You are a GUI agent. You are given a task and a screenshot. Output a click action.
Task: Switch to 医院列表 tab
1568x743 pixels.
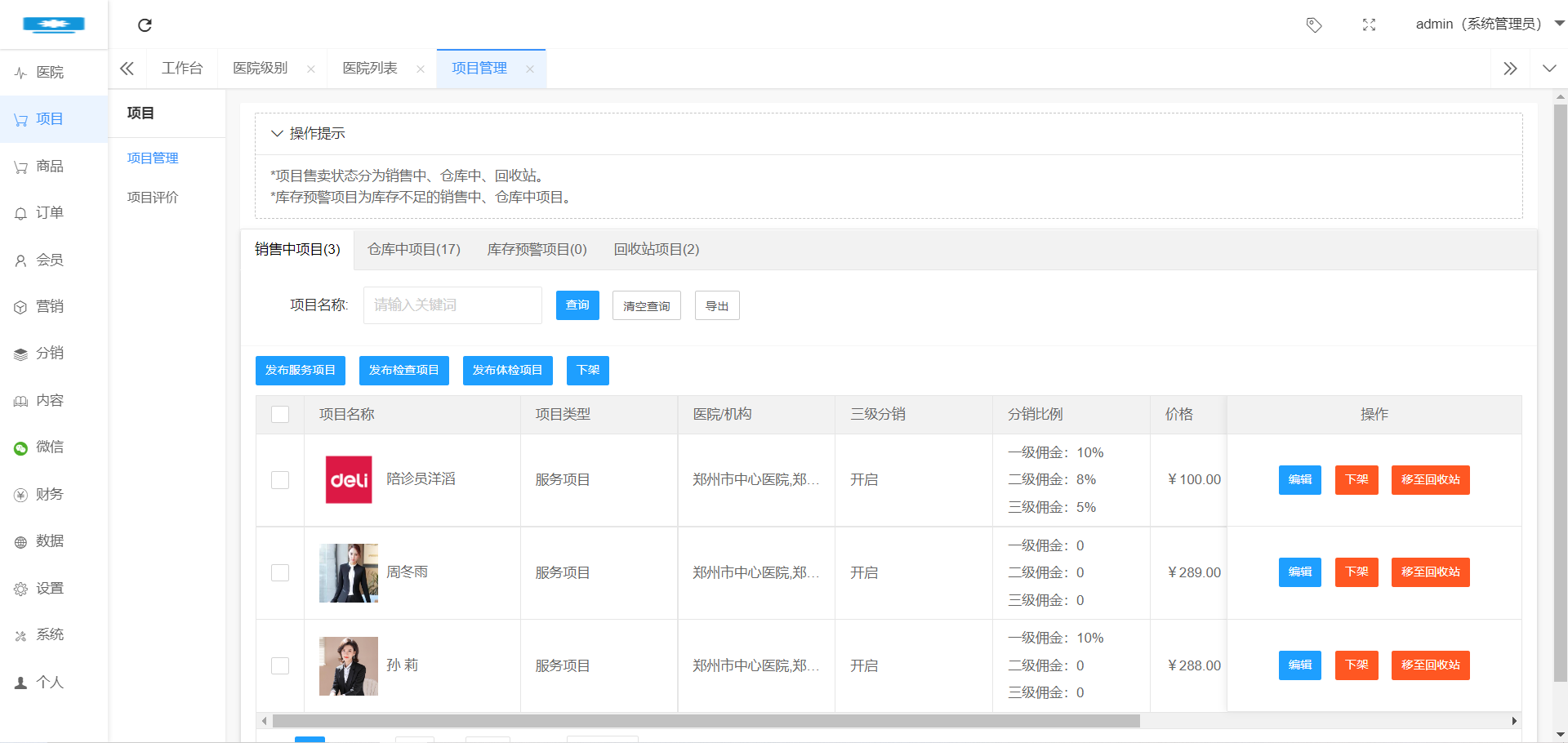[370, 69]
